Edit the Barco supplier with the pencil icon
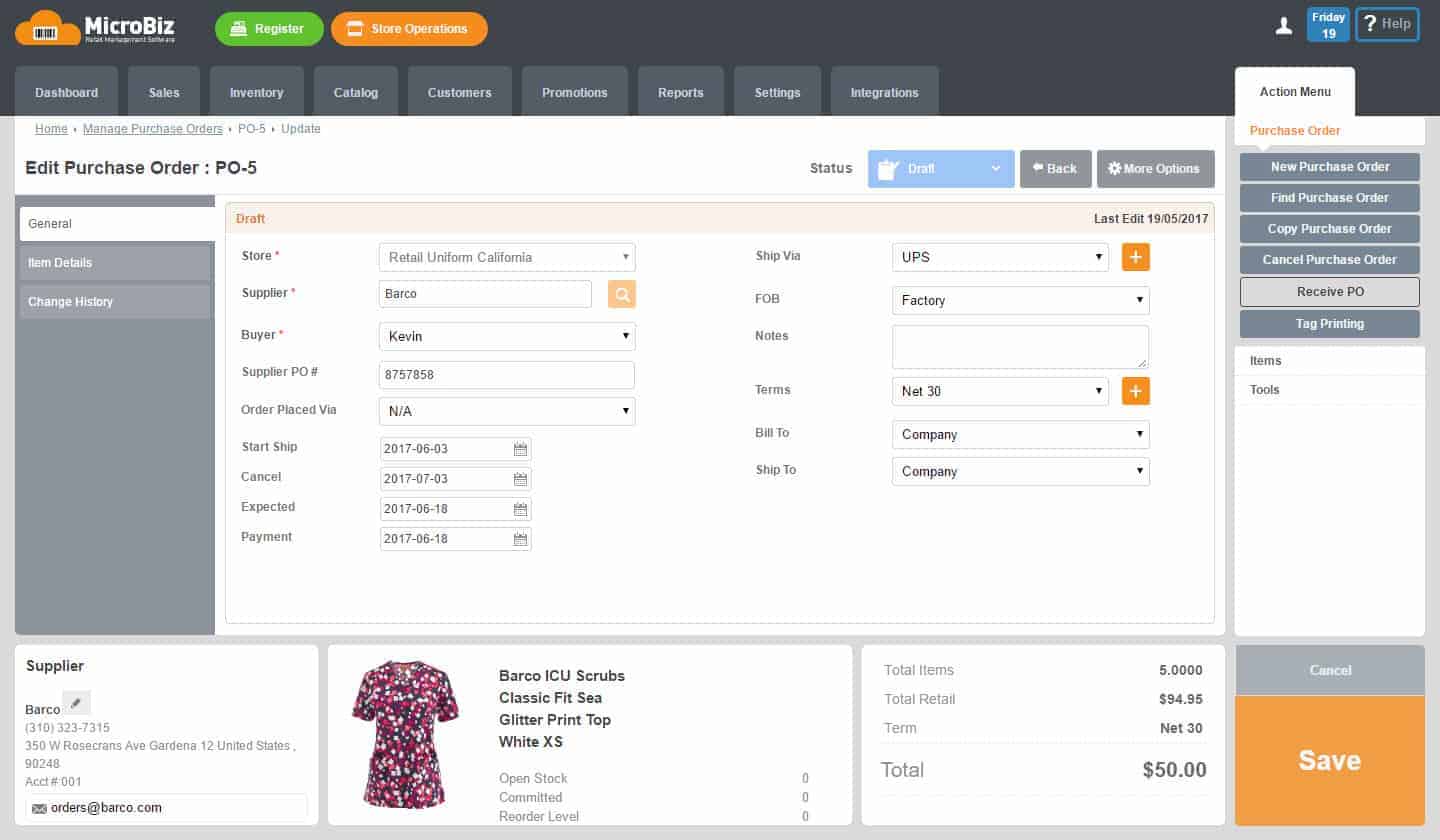Viewport: 1440px width, 840px height. (x=76, y=703)
